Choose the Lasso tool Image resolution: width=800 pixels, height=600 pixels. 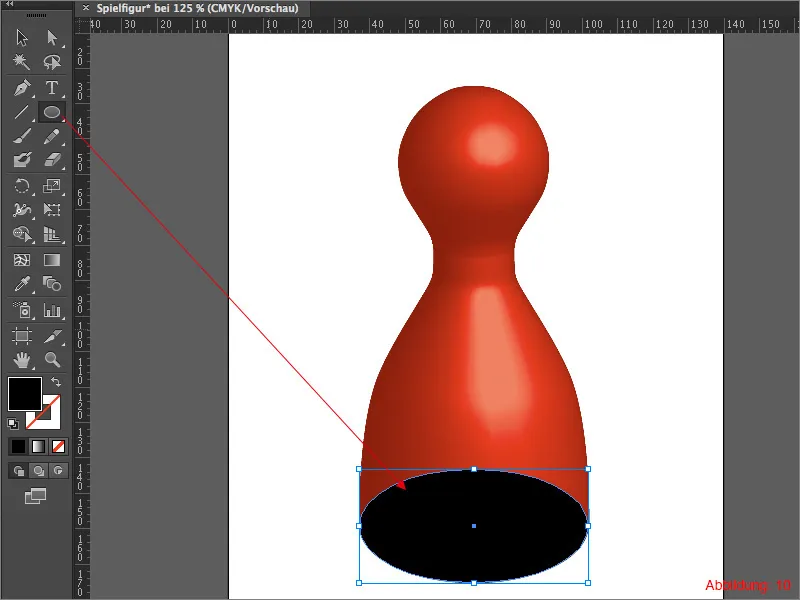pyautogui.click(x=52, y=62)
